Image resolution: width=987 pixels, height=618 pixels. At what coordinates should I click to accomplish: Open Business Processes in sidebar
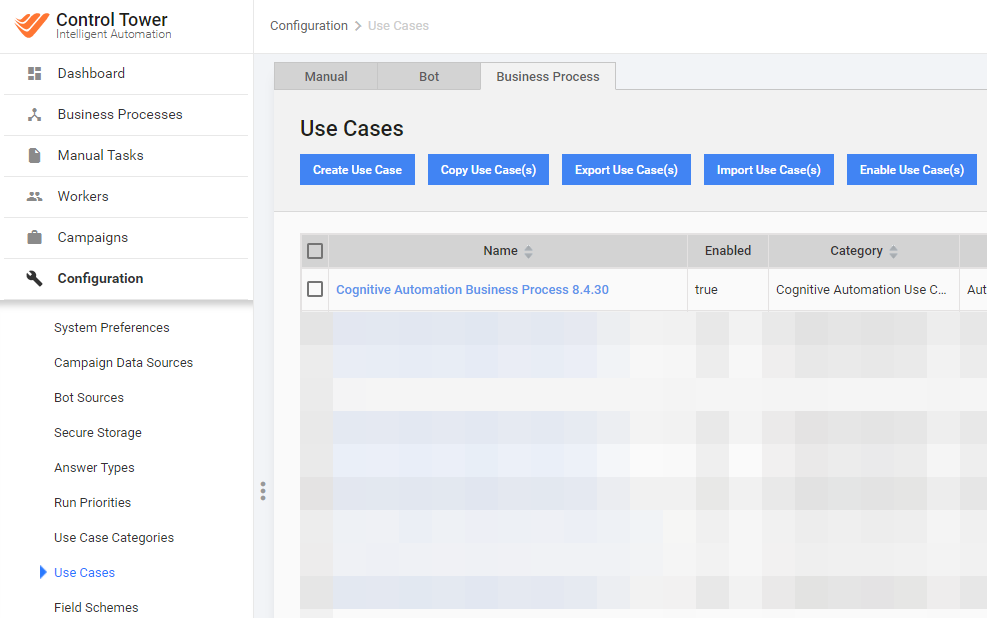pyautogui.click(x=126, y=115)
